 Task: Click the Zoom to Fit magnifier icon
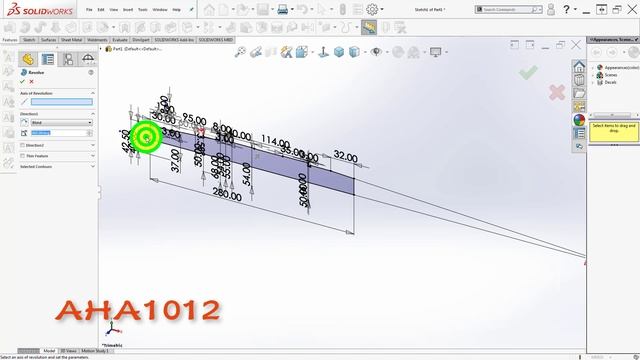tap(240, 52)
